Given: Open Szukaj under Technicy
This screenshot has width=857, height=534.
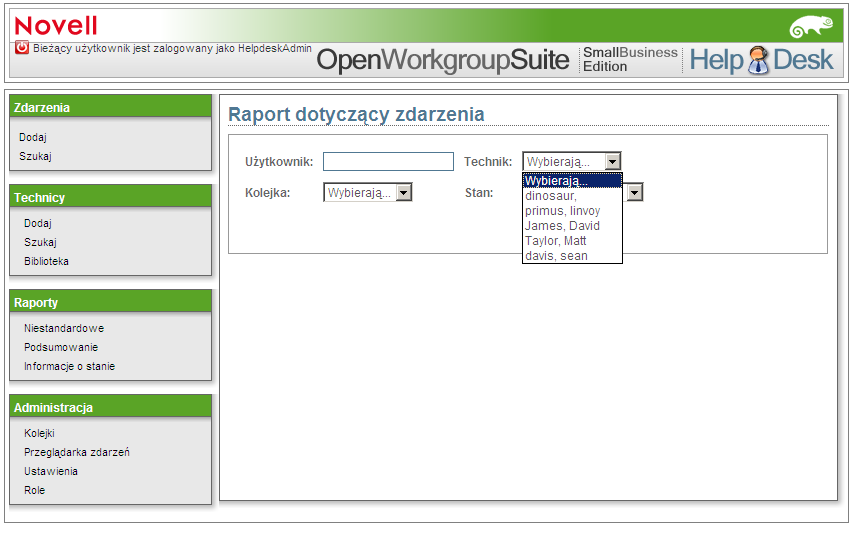Looking at the screenshot, I should (x=40, y=242).
